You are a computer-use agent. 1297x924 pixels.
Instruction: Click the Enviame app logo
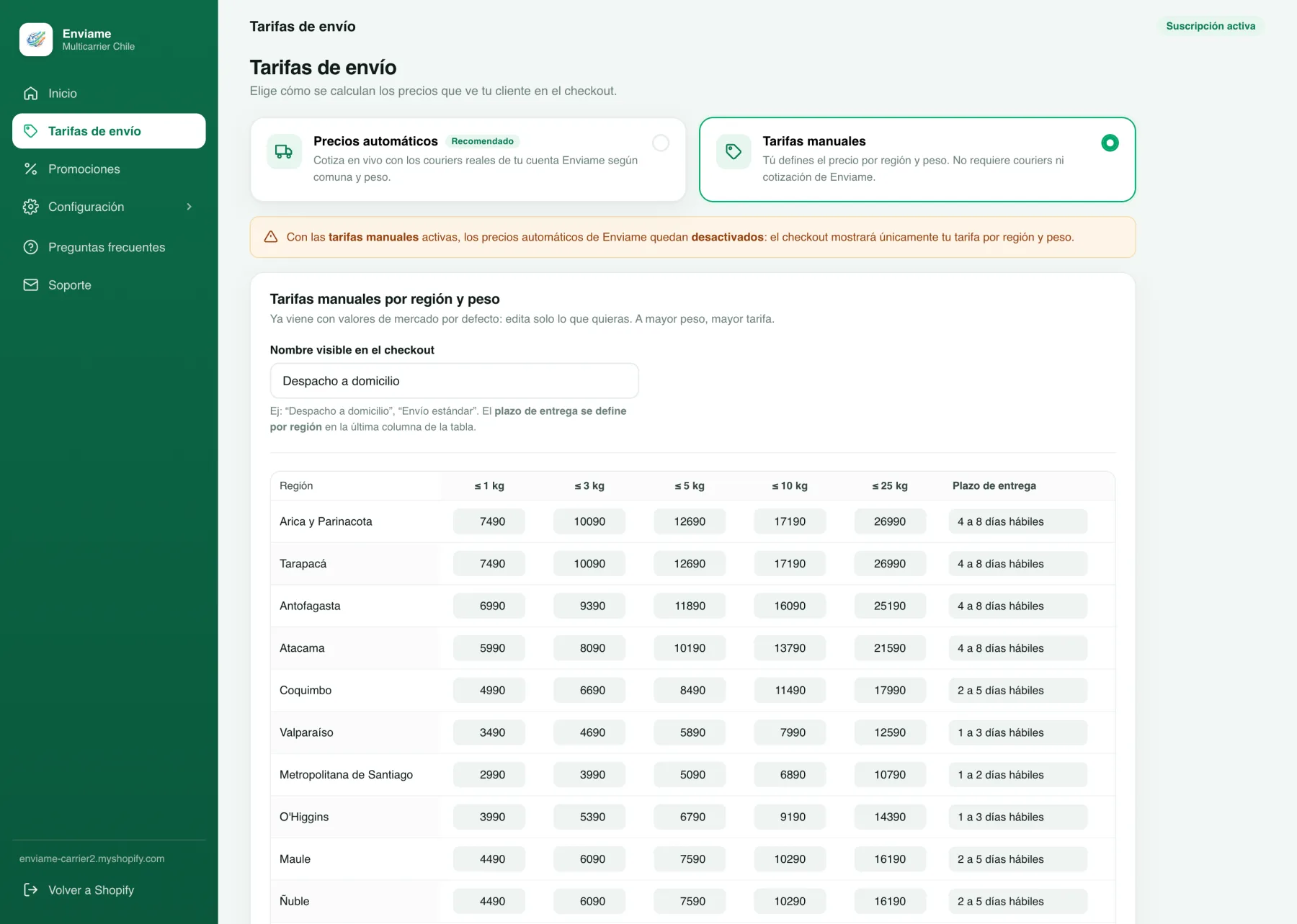tap(36, 40)
